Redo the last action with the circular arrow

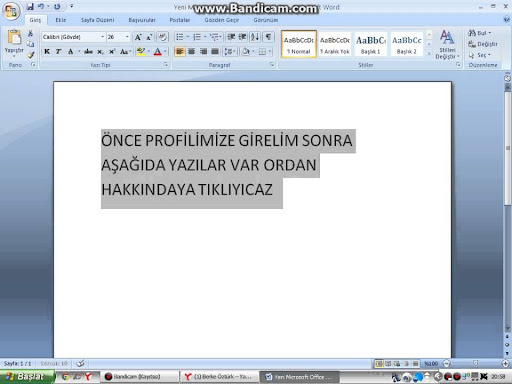click(x=57, y=6)
